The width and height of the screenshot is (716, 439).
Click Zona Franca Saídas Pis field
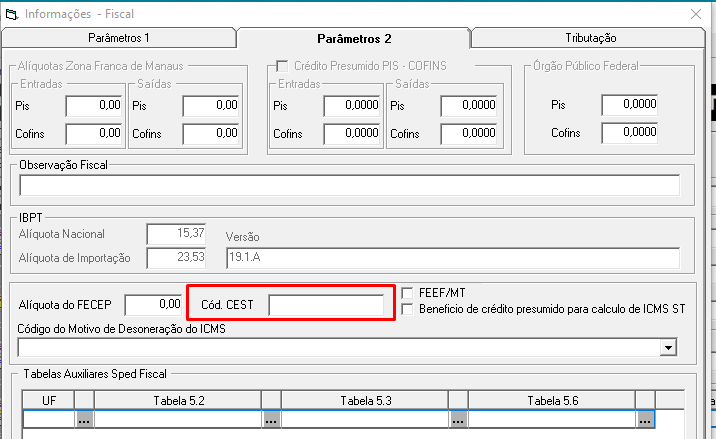[x=211, y=106]
